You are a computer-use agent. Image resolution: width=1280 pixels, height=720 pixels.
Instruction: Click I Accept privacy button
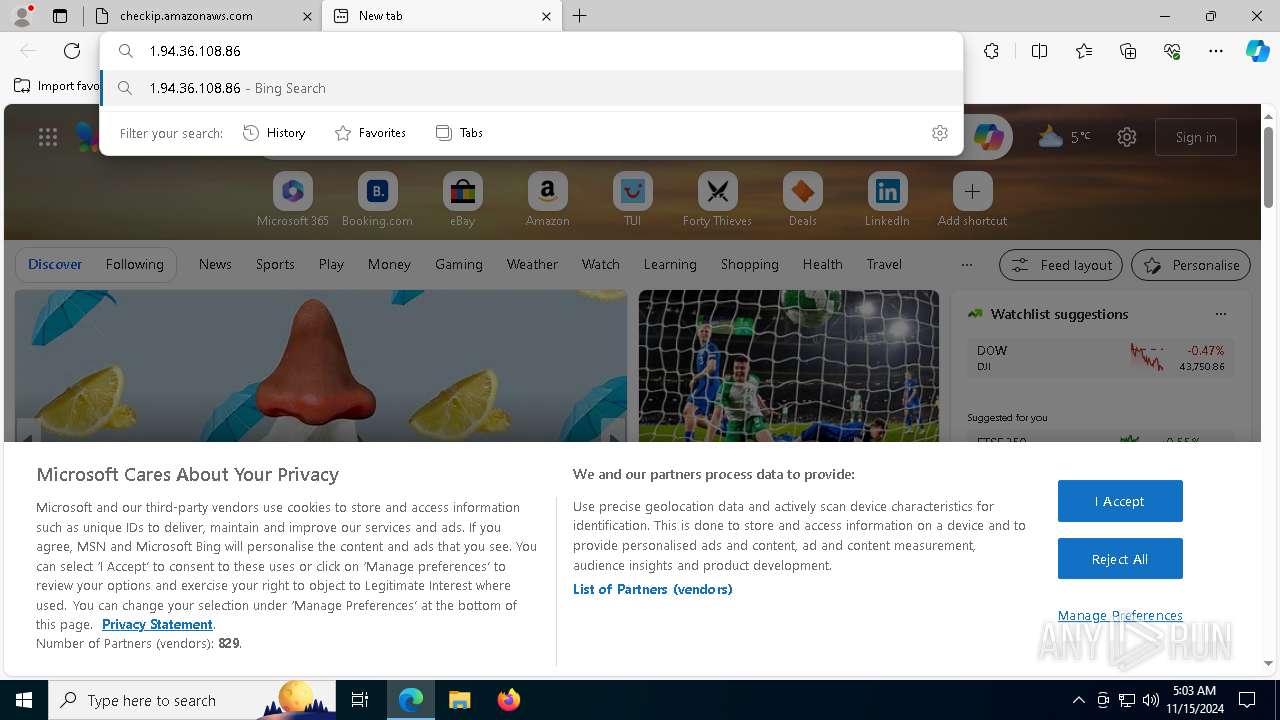tap(1120, 501)
